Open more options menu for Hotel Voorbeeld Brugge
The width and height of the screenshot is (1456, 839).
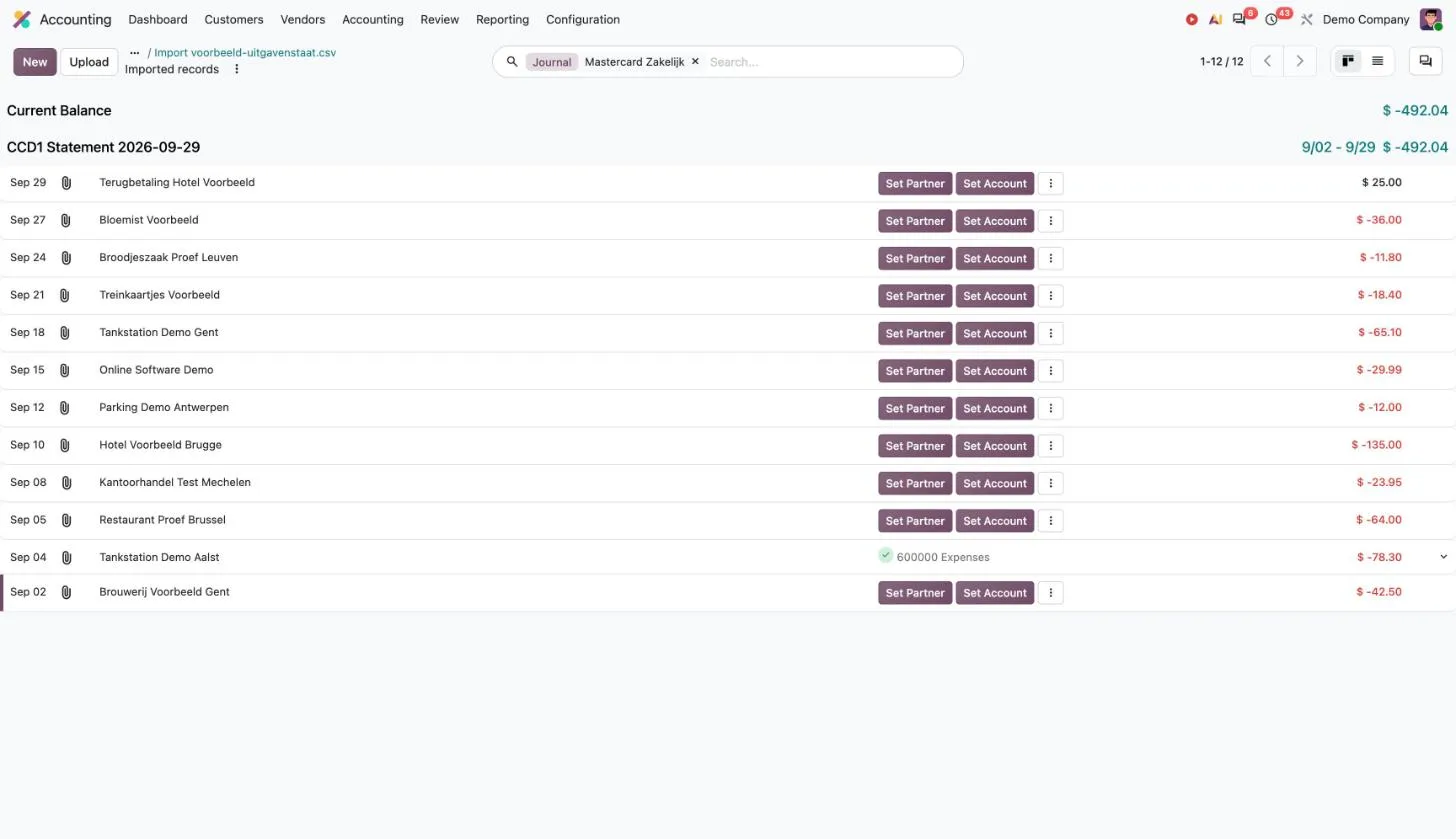point(1050,446)
